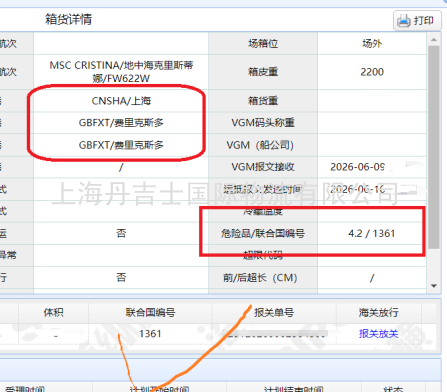Click the 海关放行 column header
The image size is (447, 392).
point(378,312)
